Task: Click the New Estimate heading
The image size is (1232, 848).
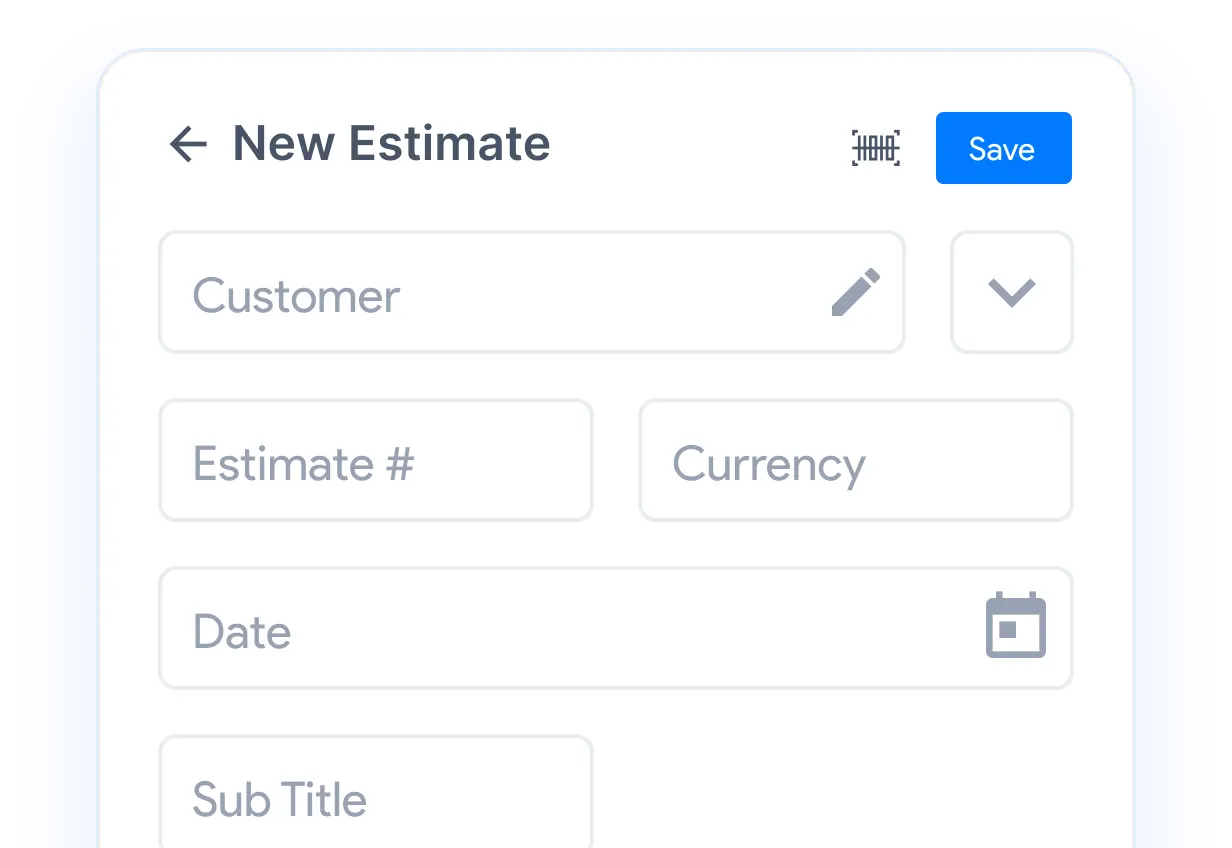Action: [x=391, y=144]
